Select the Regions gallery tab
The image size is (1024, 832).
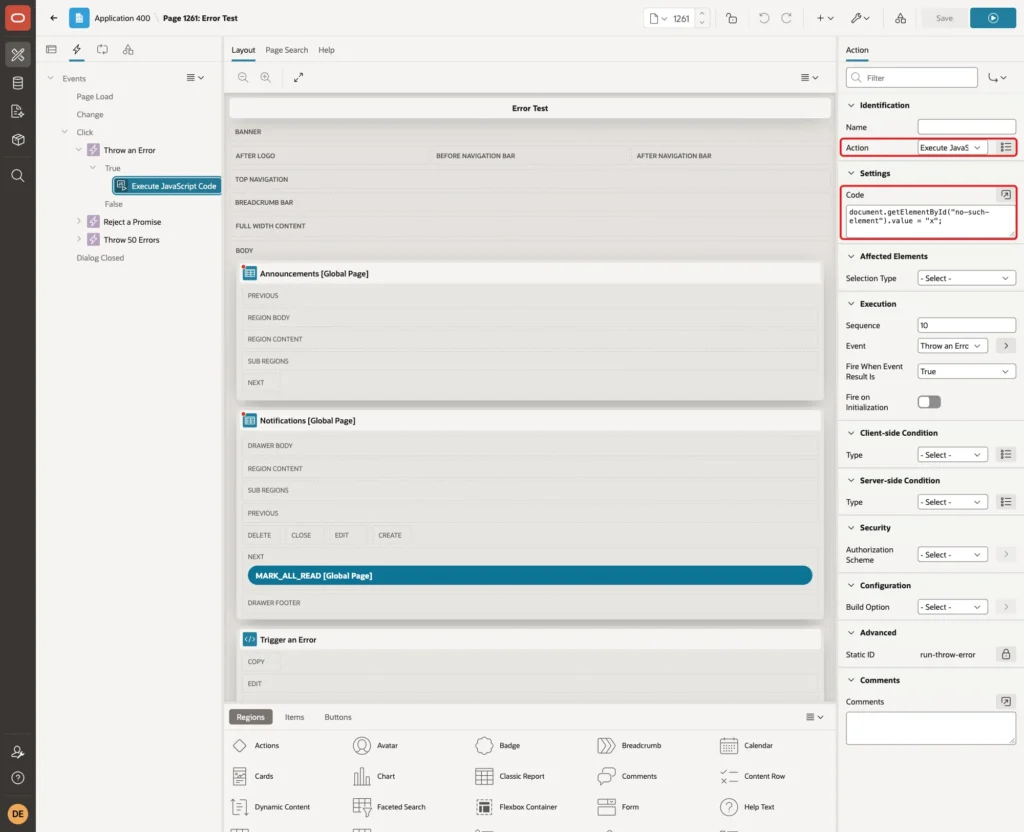(251, 717)
